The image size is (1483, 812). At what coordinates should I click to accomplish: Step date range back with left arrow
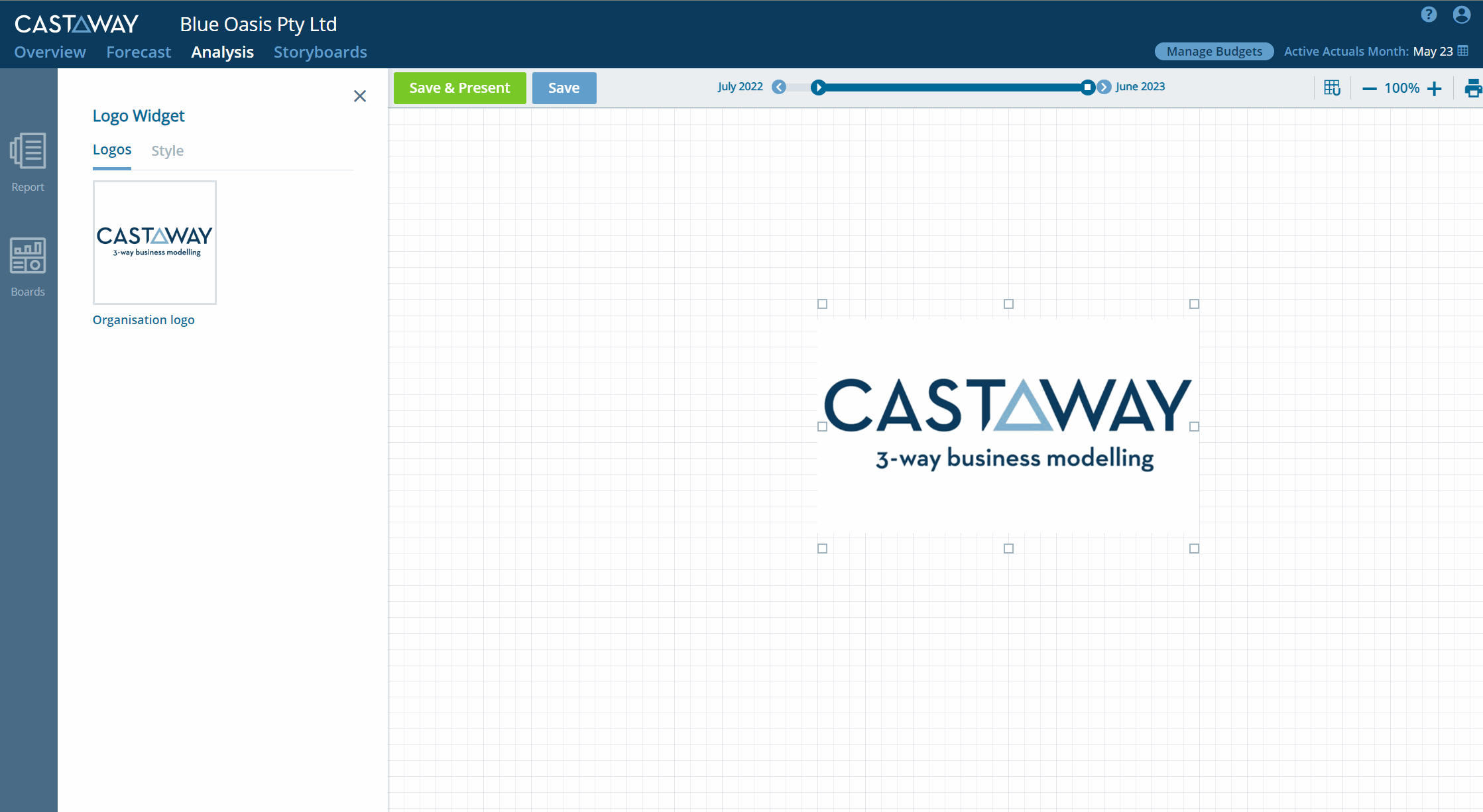(779, 87)
